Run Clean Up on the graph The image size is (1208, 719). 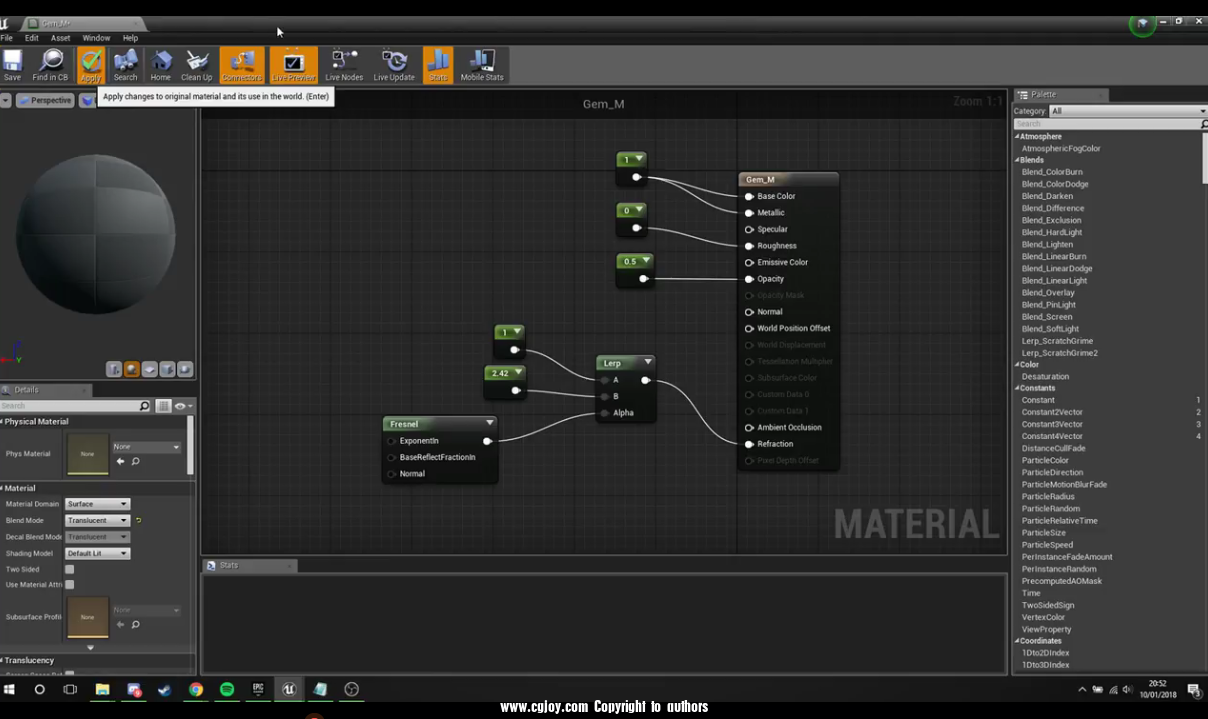pos(196,64)
